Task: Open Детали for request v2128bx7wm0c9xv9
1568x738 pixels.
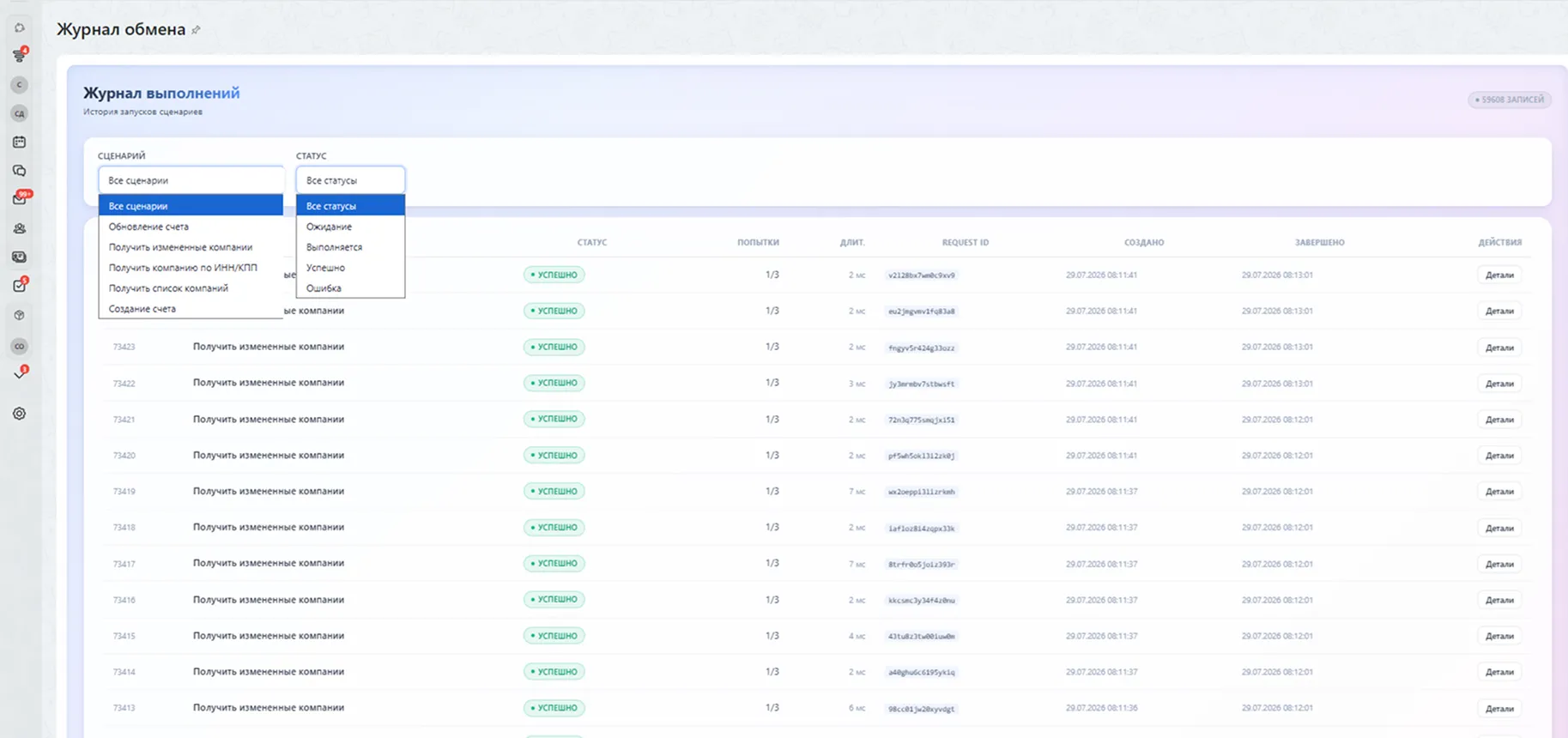Action: 1499,275
